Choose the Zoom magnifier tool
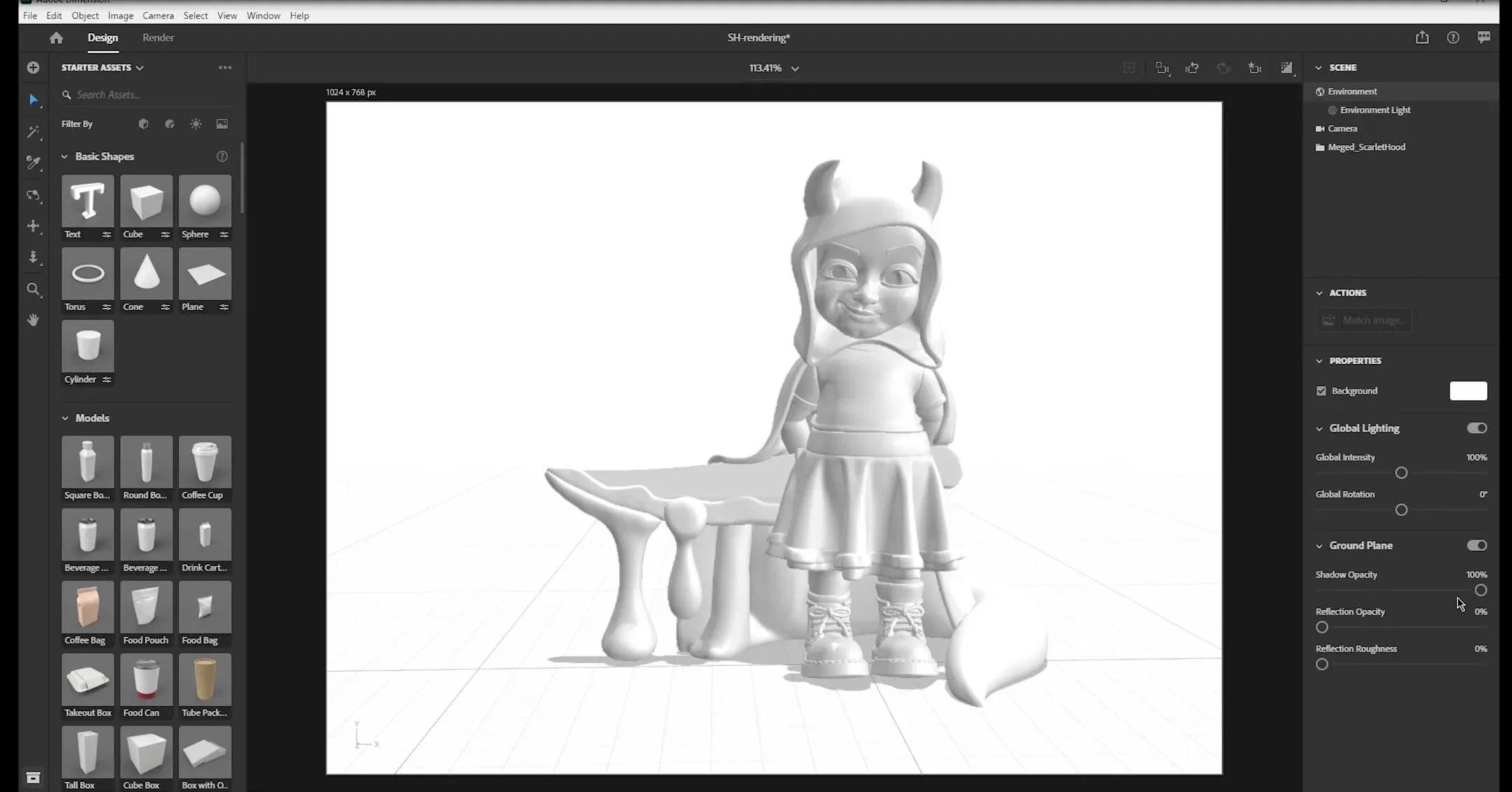This screenshot has width=1512, height=792. pyautogui.click(x=33, y=289)
